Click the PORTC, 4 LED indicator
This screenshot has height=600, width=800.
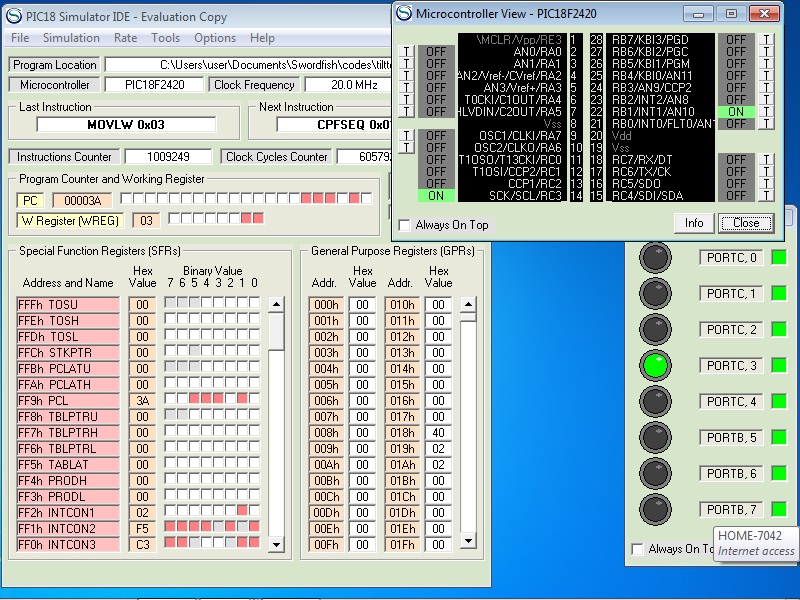[655, 402]
